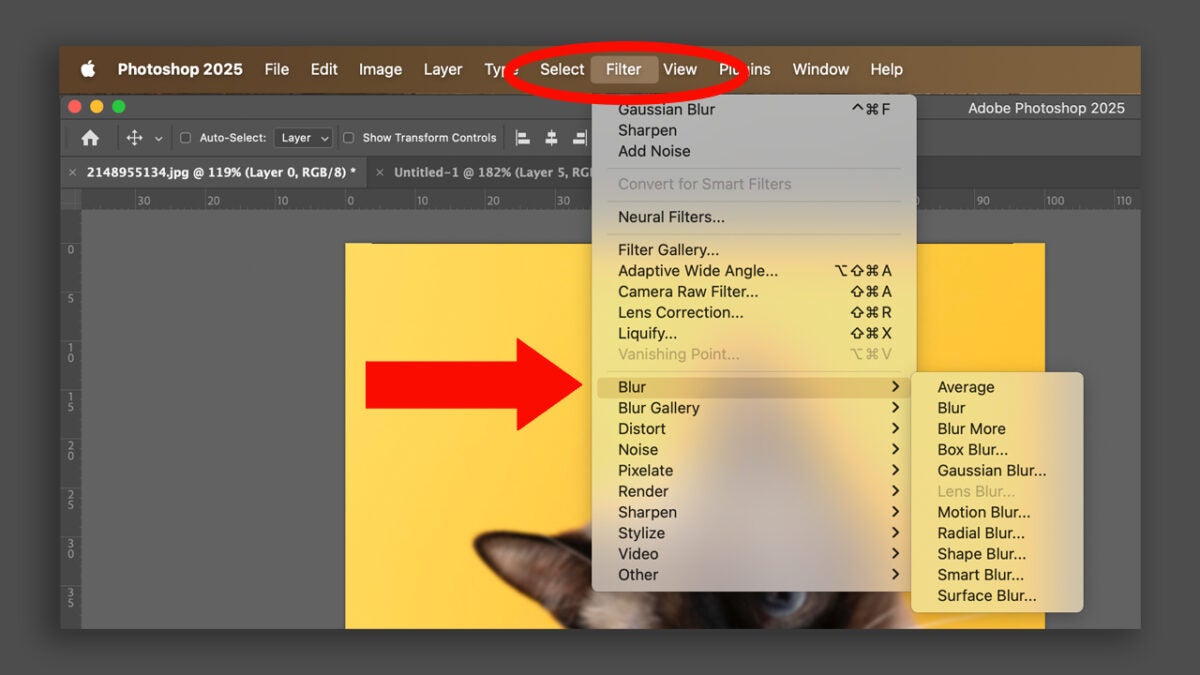Select Camera Raw Filter... menu entry
The width and height of the screenshot is (1200, 675).
coord(688,292)
